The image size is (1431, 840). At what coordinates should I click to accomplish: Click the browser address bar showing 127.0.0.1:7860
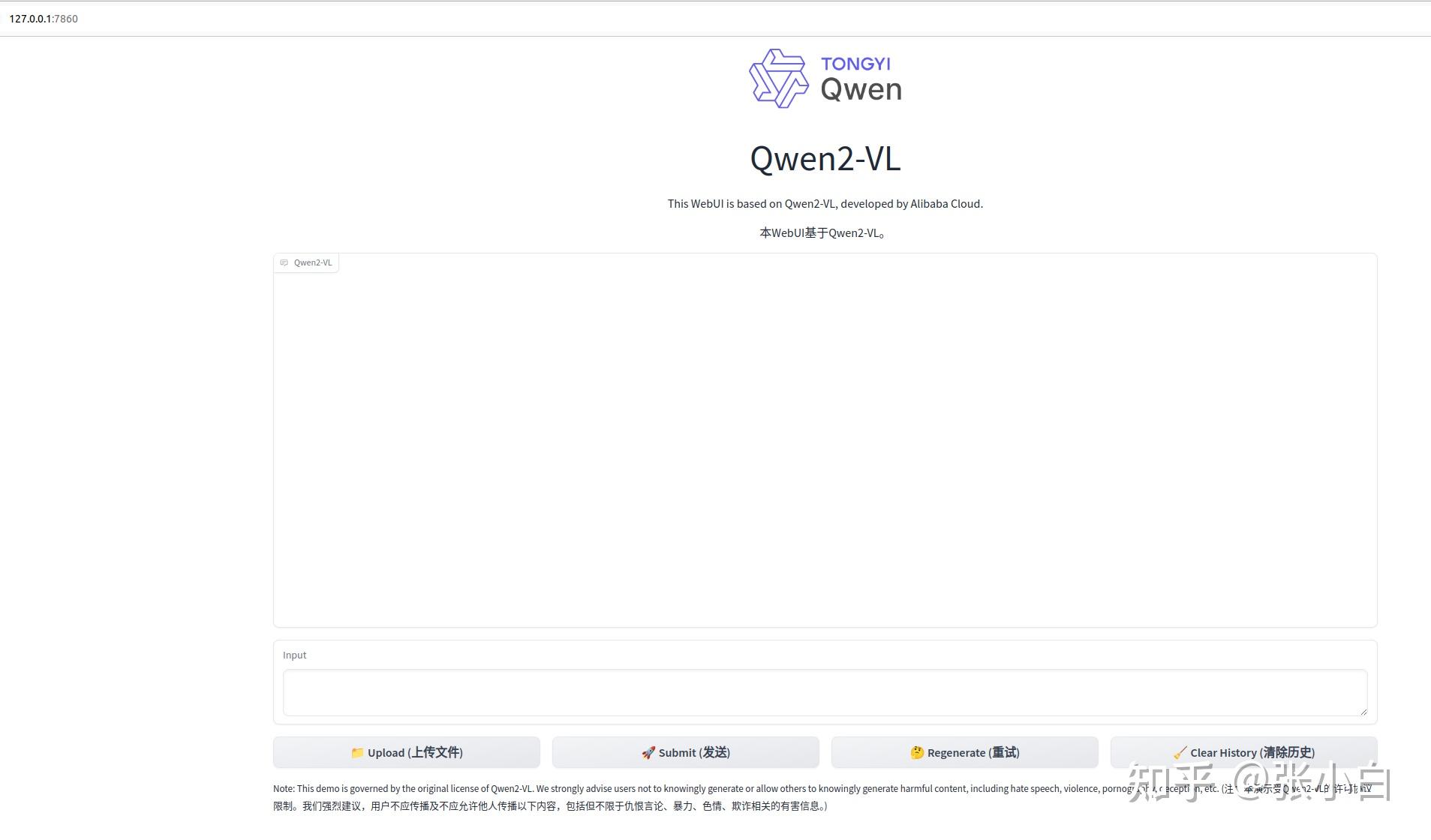(43, 18)
